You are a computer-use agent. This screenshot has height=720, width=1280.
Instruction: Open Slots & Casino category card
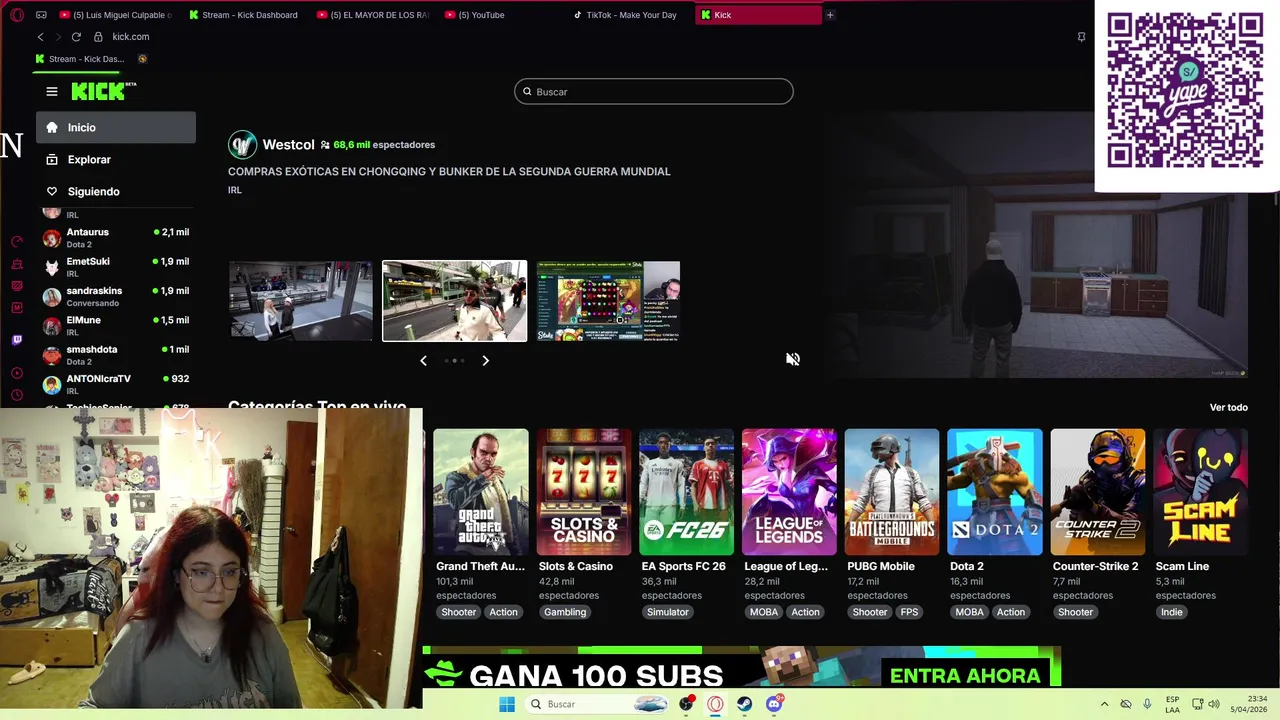click(584, 492)
